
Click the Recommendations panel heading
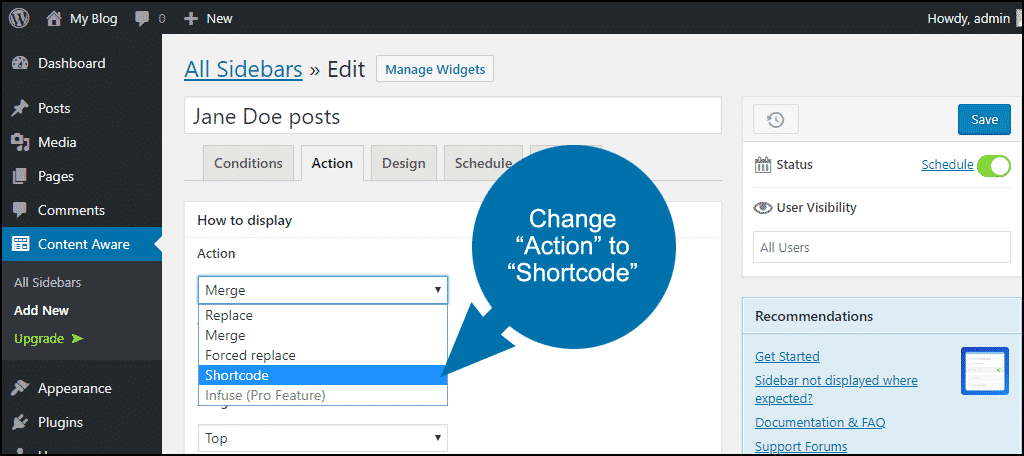814,316
